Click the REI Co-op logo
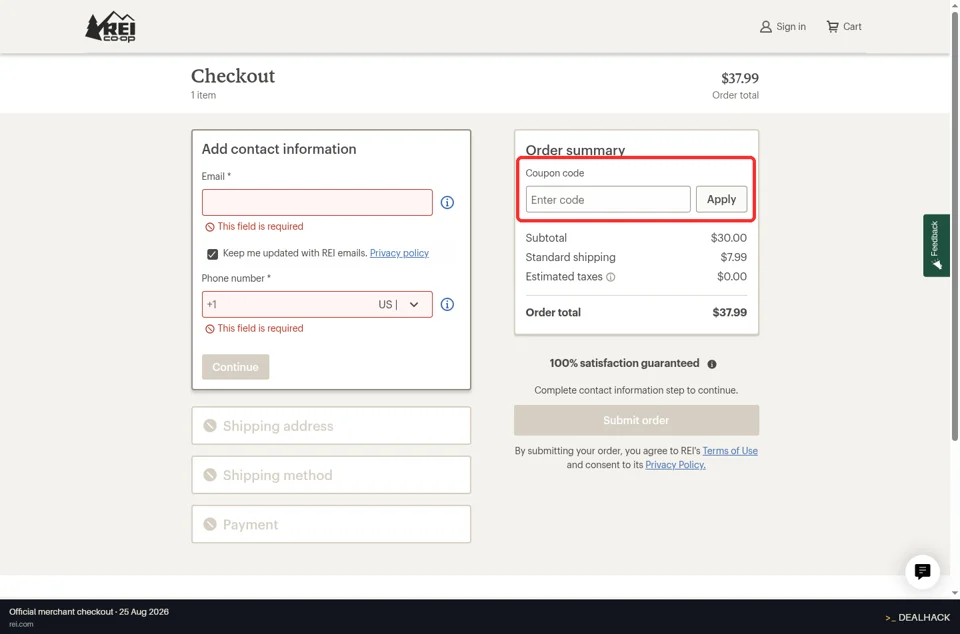 [x=110, y=27]
